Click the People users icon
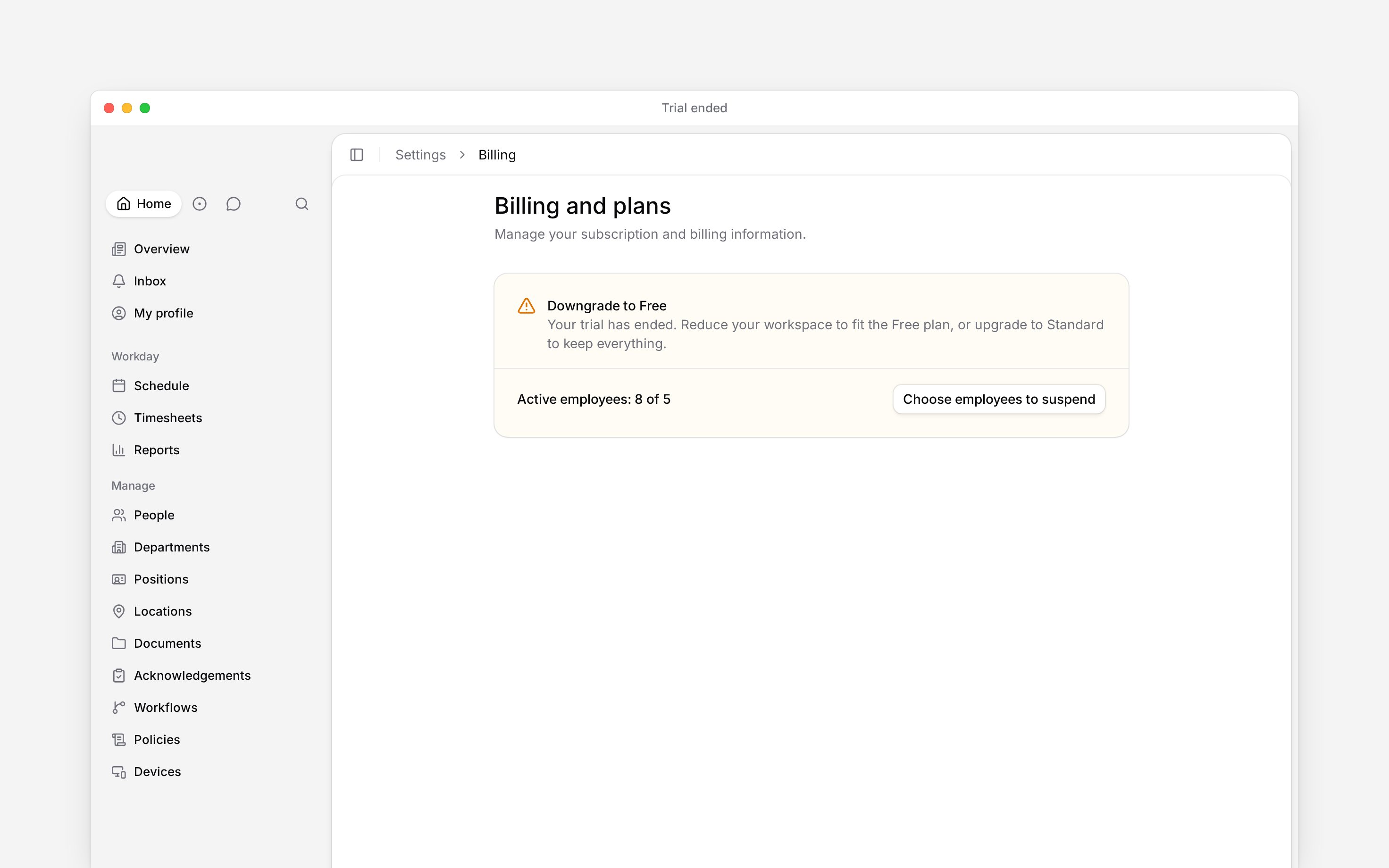The height and width of the screenshot is (868, 1389). point(119,515)
